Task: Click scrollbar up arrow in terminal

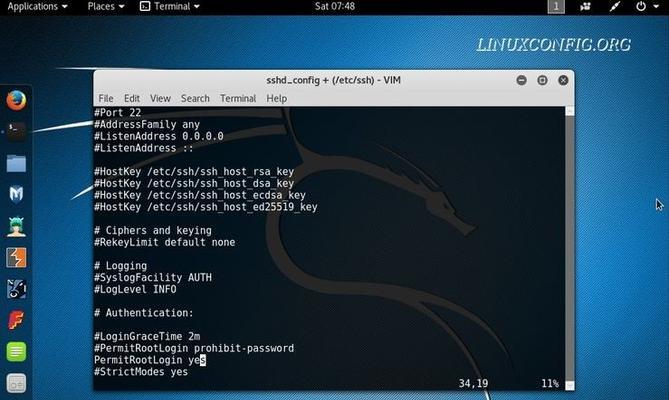Action: pyautogui.click(x=570, y=111)
